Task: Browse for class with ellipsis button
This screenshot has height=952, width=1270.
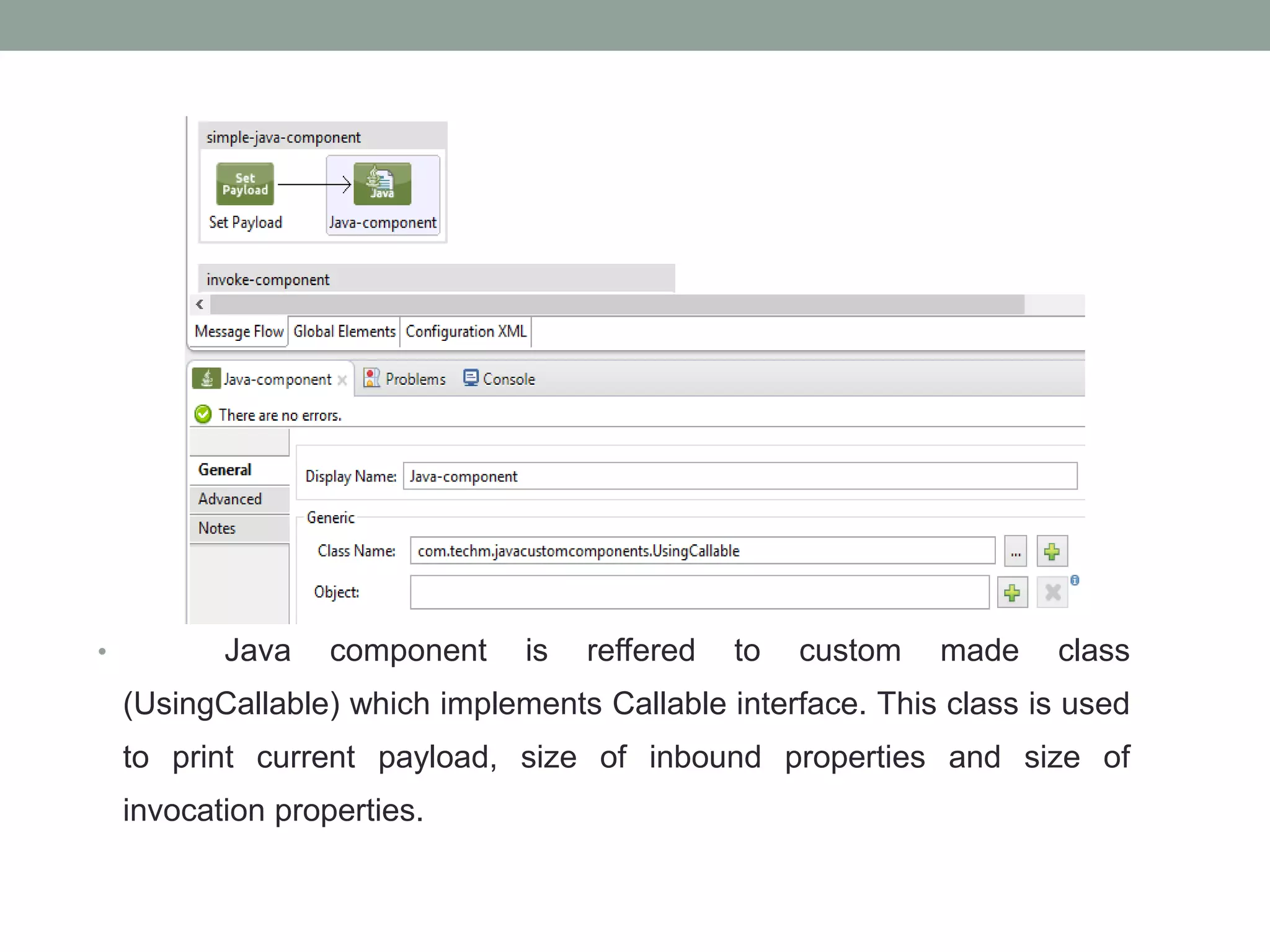Action: pyautogui.click(x=1015, y=551)
